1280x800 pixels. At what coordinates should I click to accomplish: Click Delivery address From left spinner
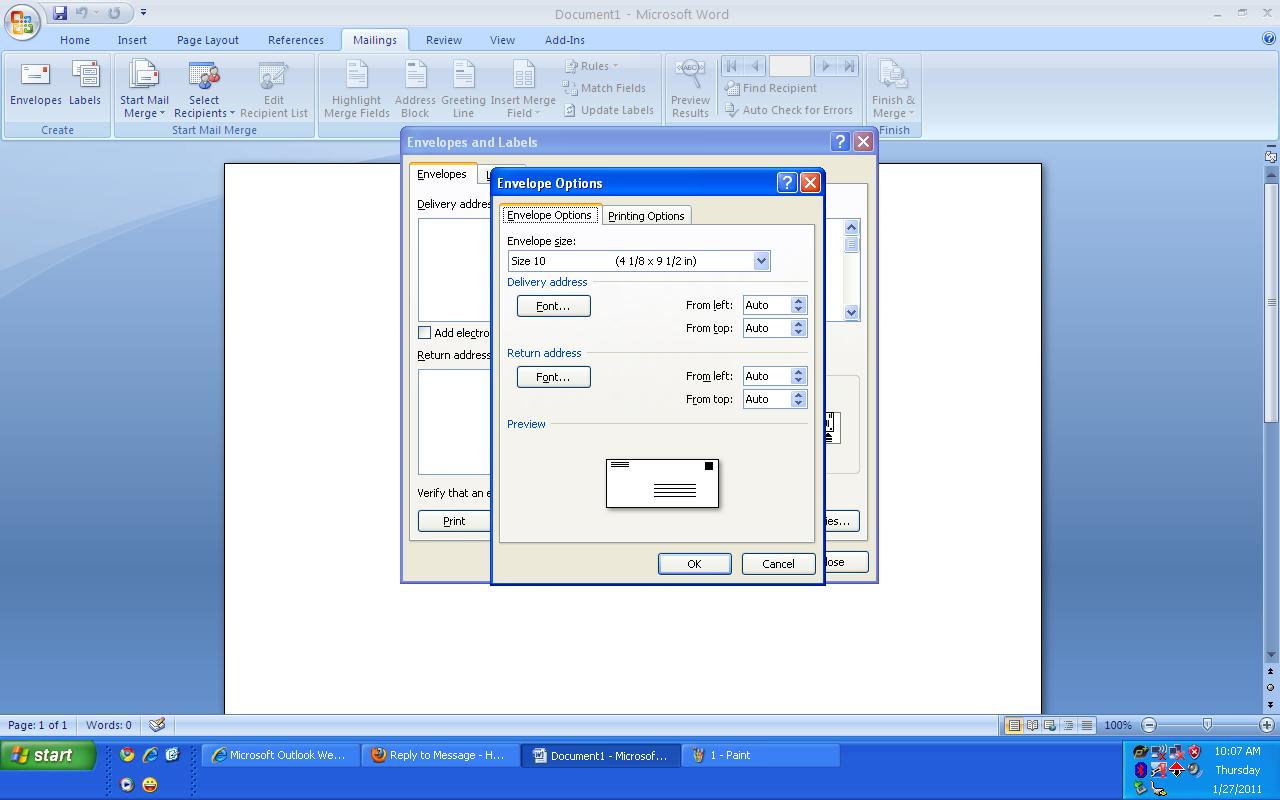798,305
